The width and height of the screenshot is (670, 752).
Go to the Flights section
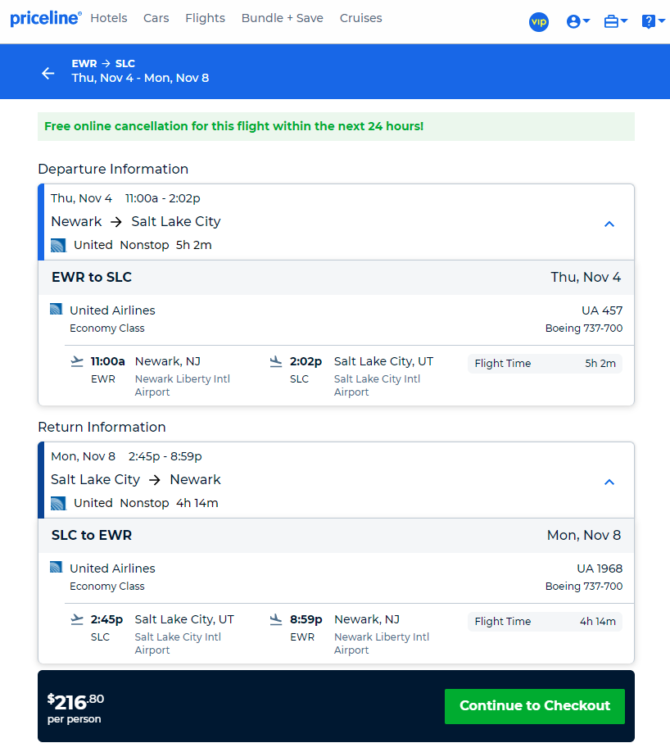pyautogui.click(x=205, y=18)
